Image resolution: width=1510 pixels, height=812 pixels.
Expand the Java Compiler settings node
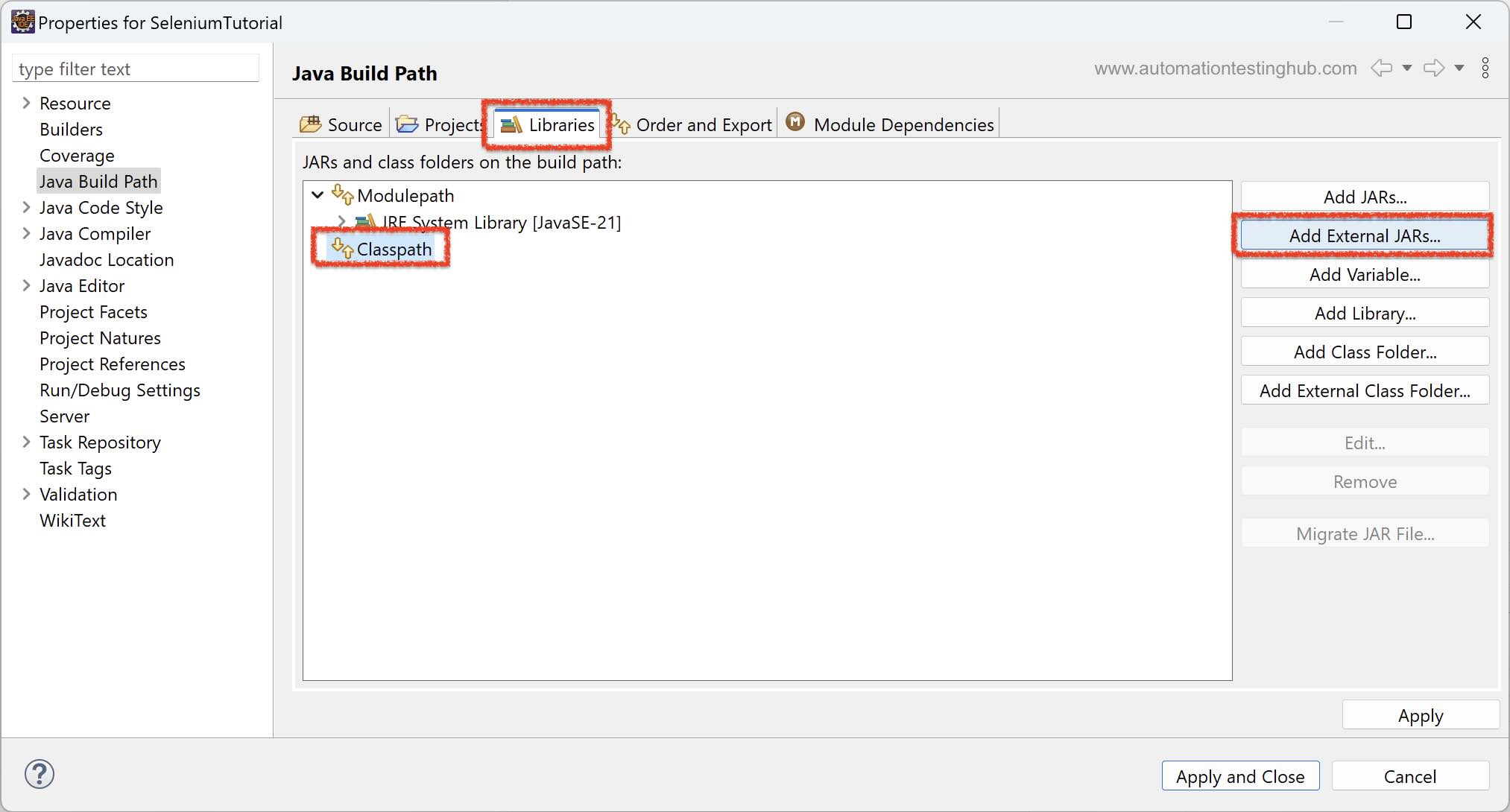click(26, 234)
